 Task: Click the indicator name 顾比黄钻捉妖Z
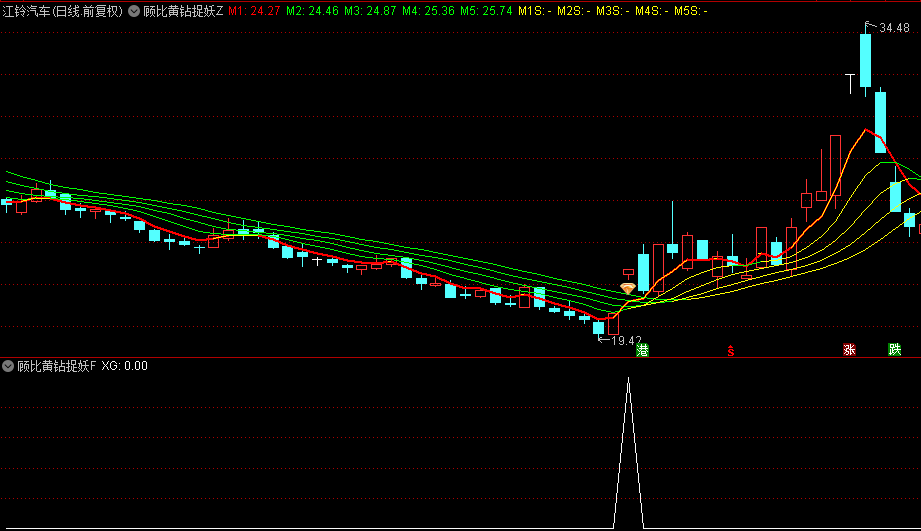[x=183, y=11]
